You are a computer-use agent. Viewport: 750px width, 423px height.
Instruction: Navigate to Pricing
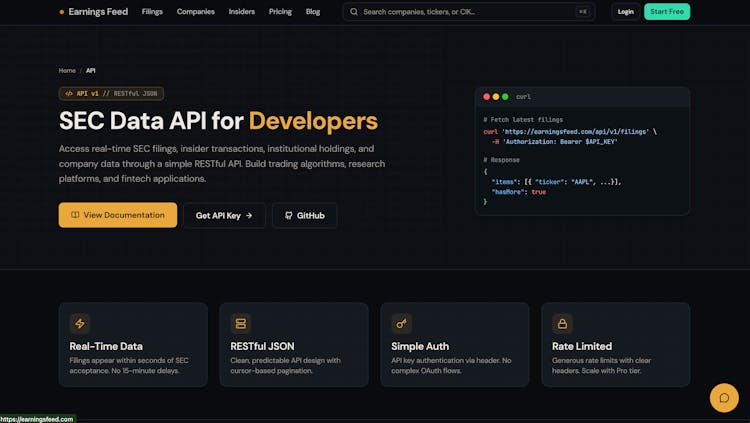tap(280, 12)
